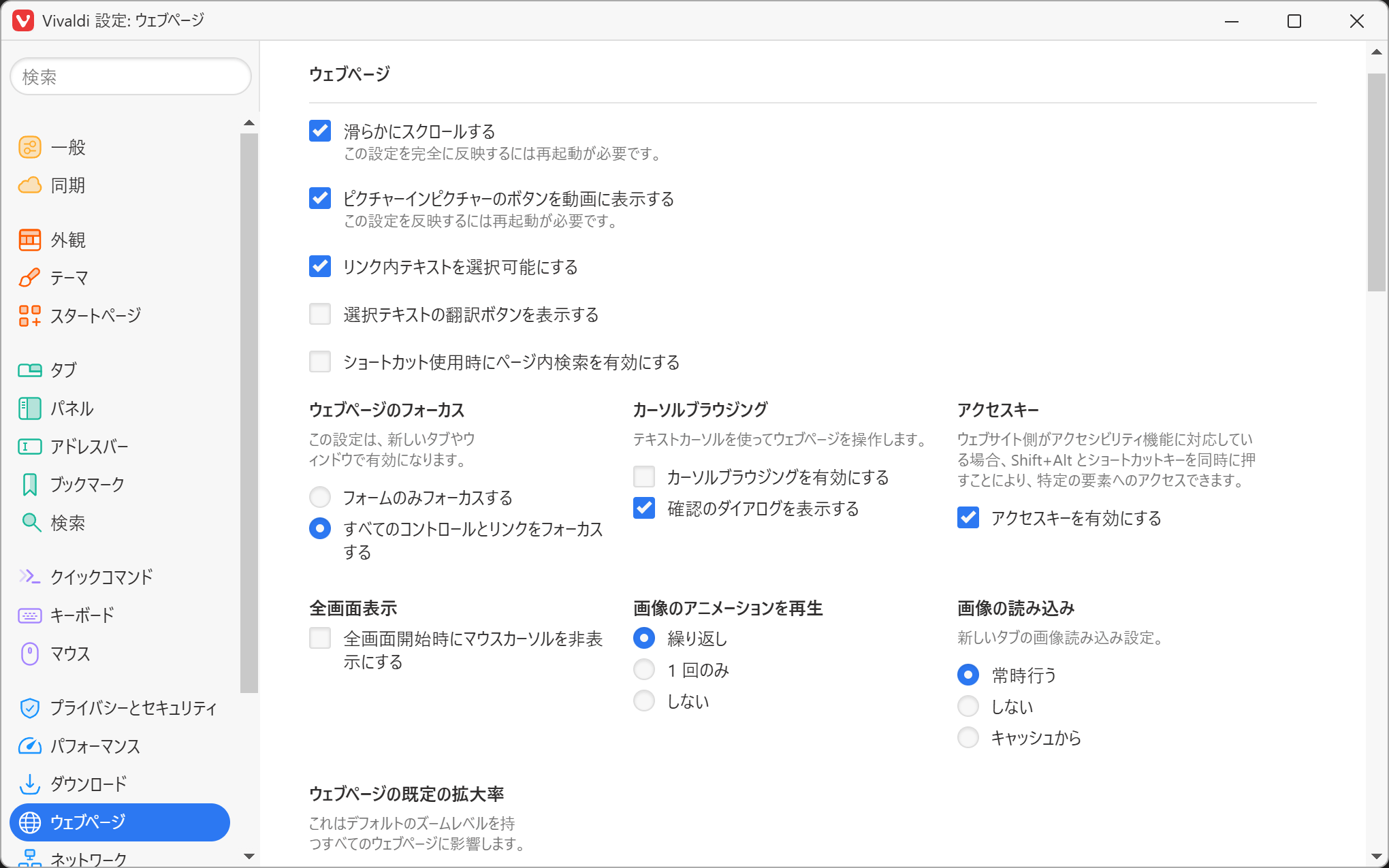Go to the キーボード settings section
The width and height of the screenshot is (1389, 868).
pos(82,615)
